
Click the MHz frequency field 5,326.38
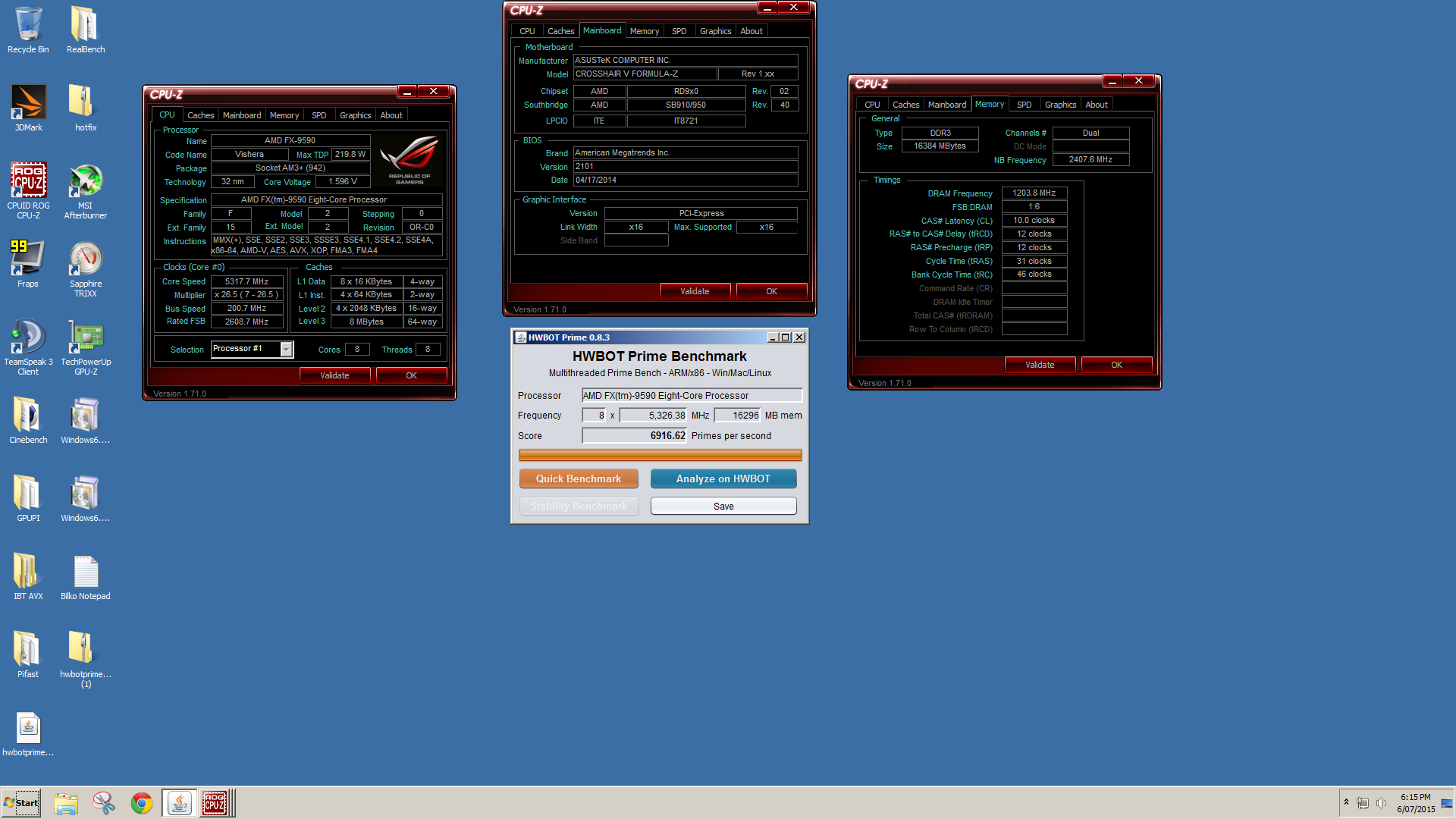tap(653, 415)
